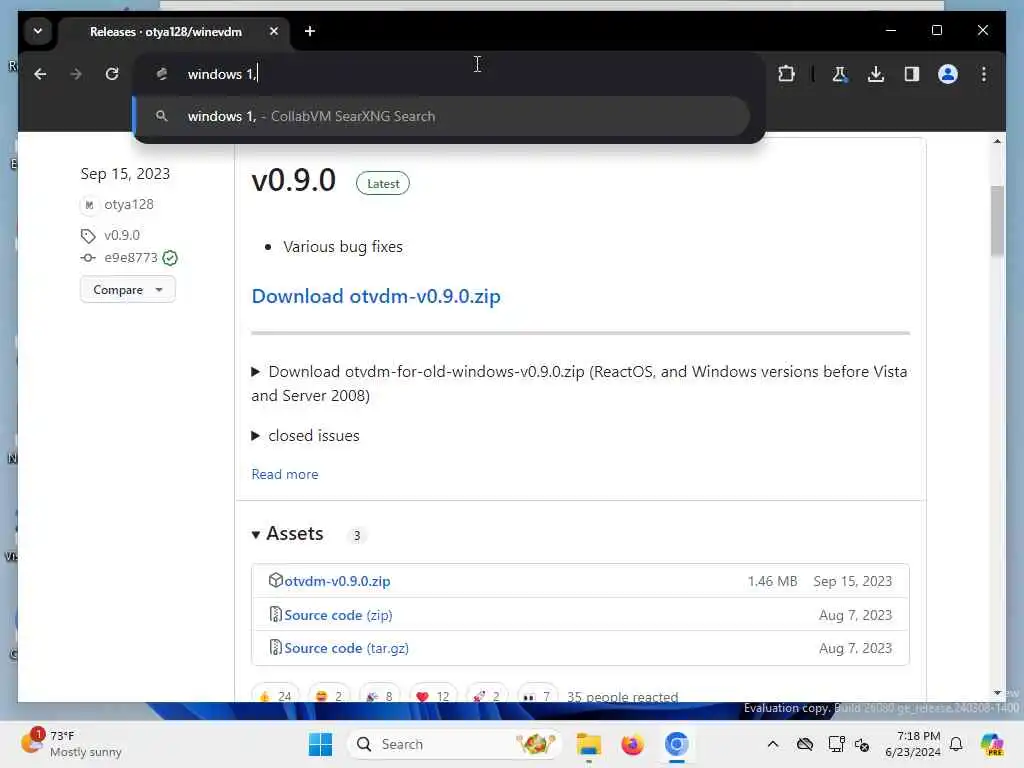Collapse the Assets section
Image resolution: width=1024 pixels, height=768 pixels.
(x=287, y=534)
